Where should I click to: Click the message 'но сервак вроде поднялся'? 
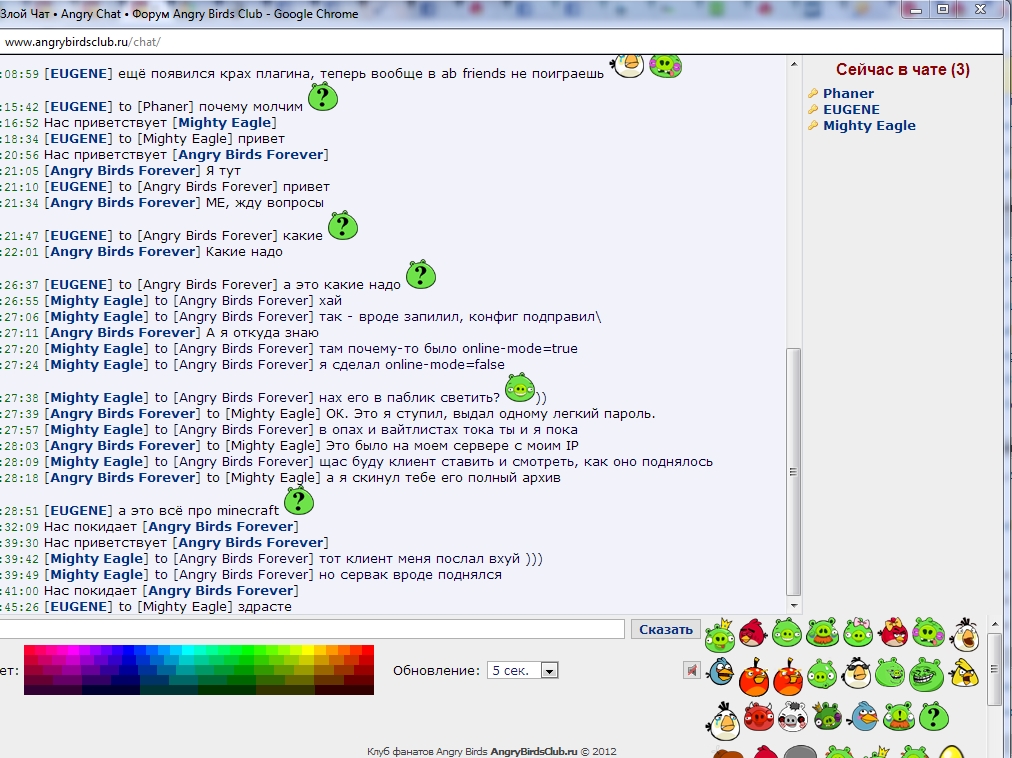pos(410,575)
